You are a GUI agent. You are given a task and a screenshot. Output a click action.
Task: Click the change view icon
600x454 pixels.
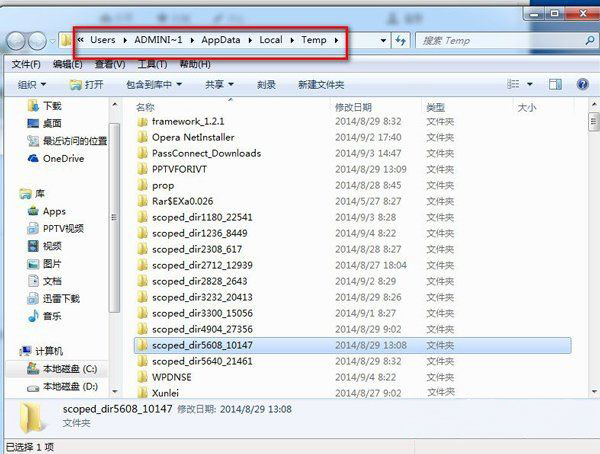tap(513, 84)
